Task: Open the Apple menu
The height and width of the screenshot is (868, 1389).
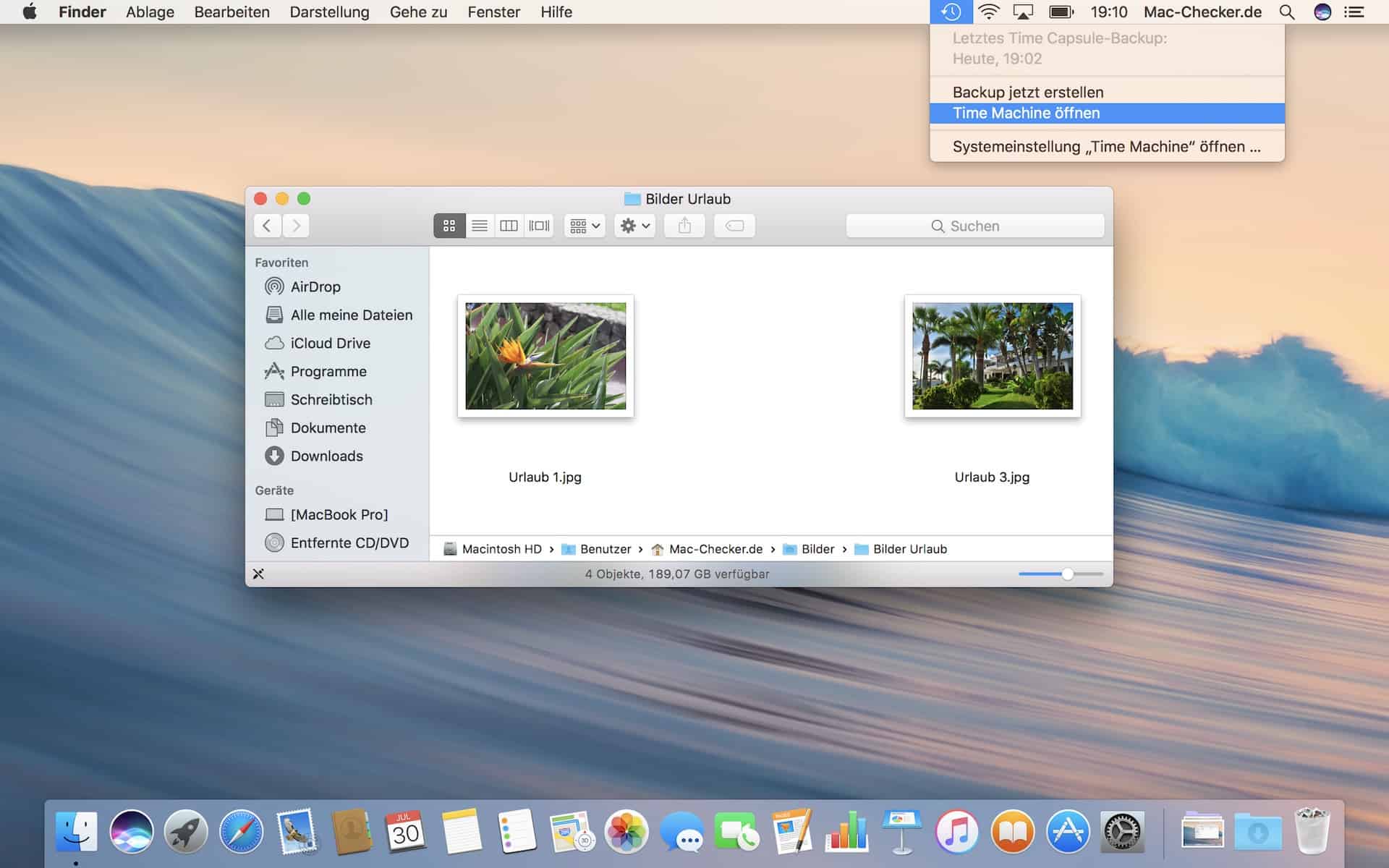Action: tap(30, 12)
